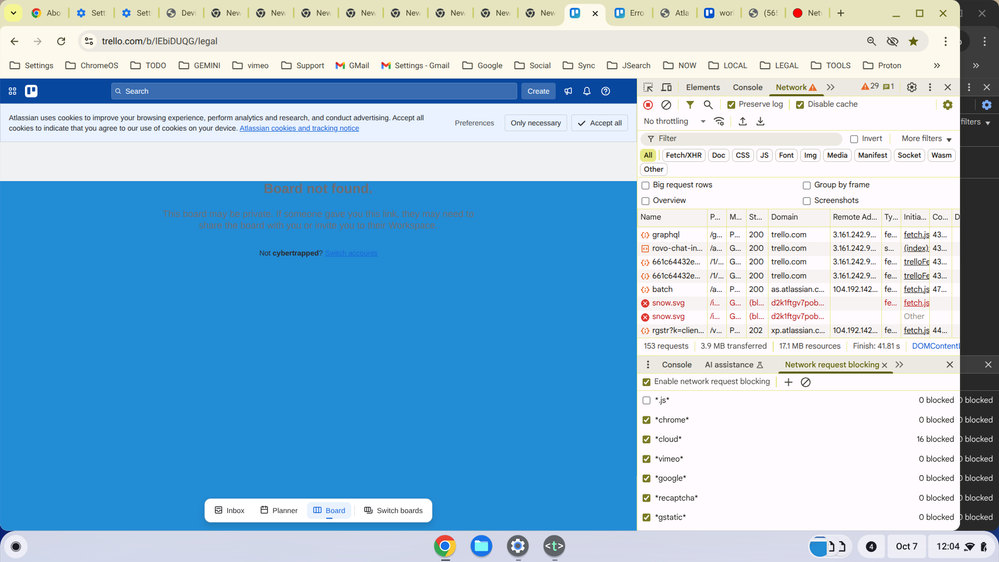999x562 pixels.
Task: Select the Fetch/XHR filter
Action: pyautogui.click(x=683, y=155)
